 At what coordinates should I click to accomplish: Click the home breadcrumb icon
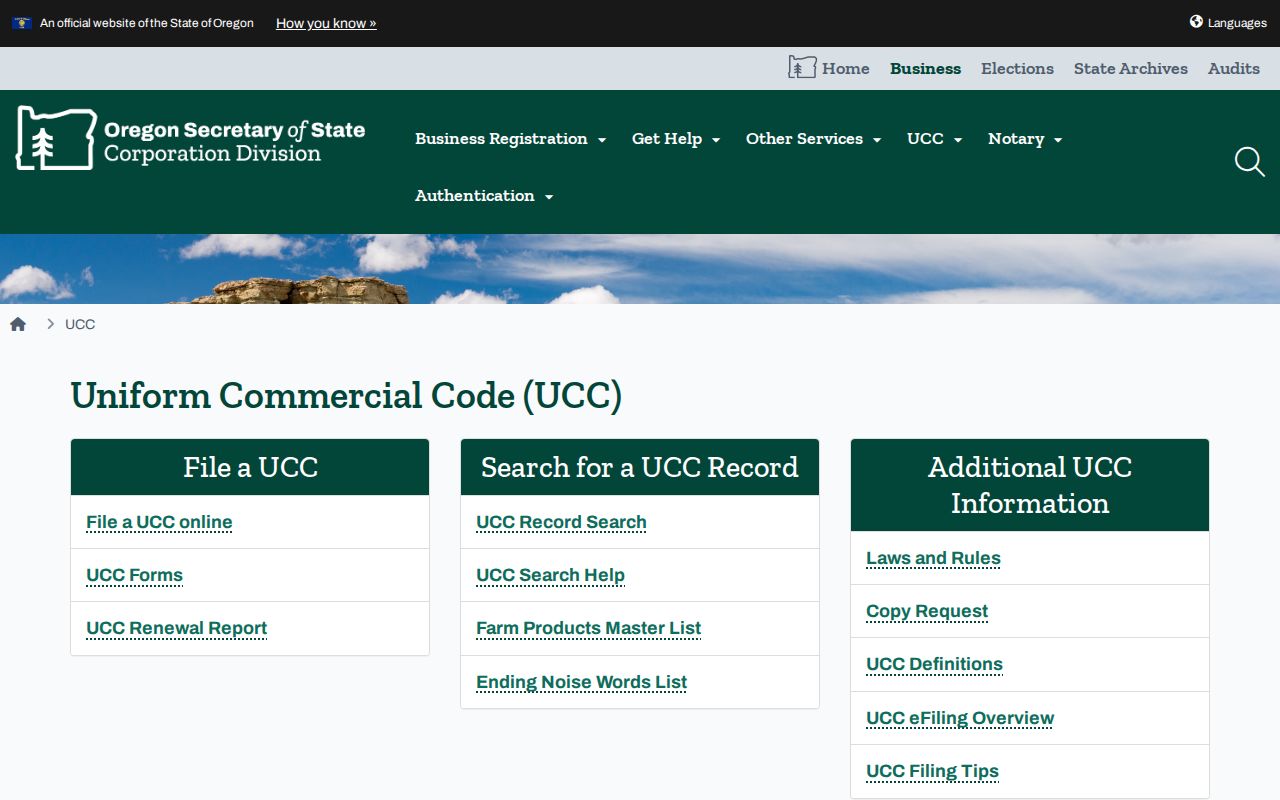pos(18,324)
